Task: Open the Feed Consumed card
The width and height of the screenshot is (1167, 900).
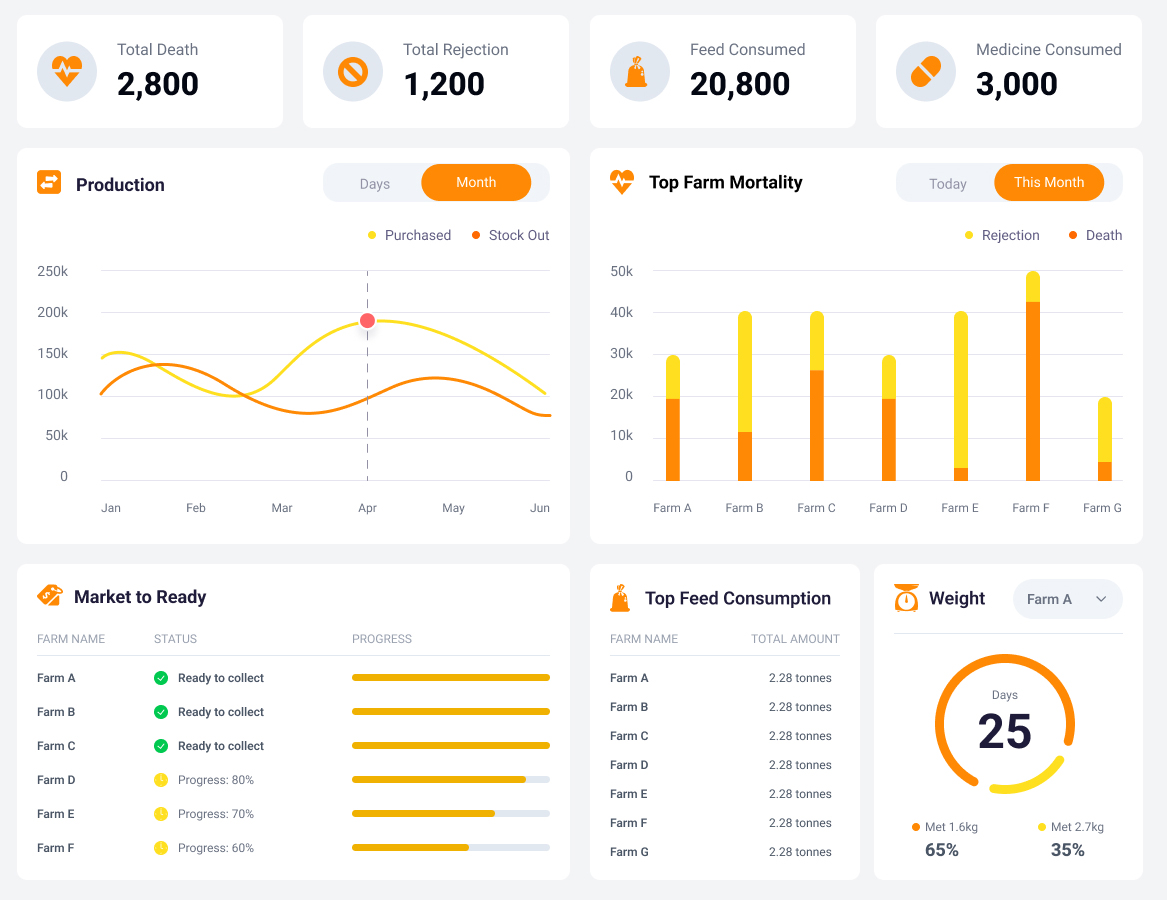Action: (x=723, y=71)
